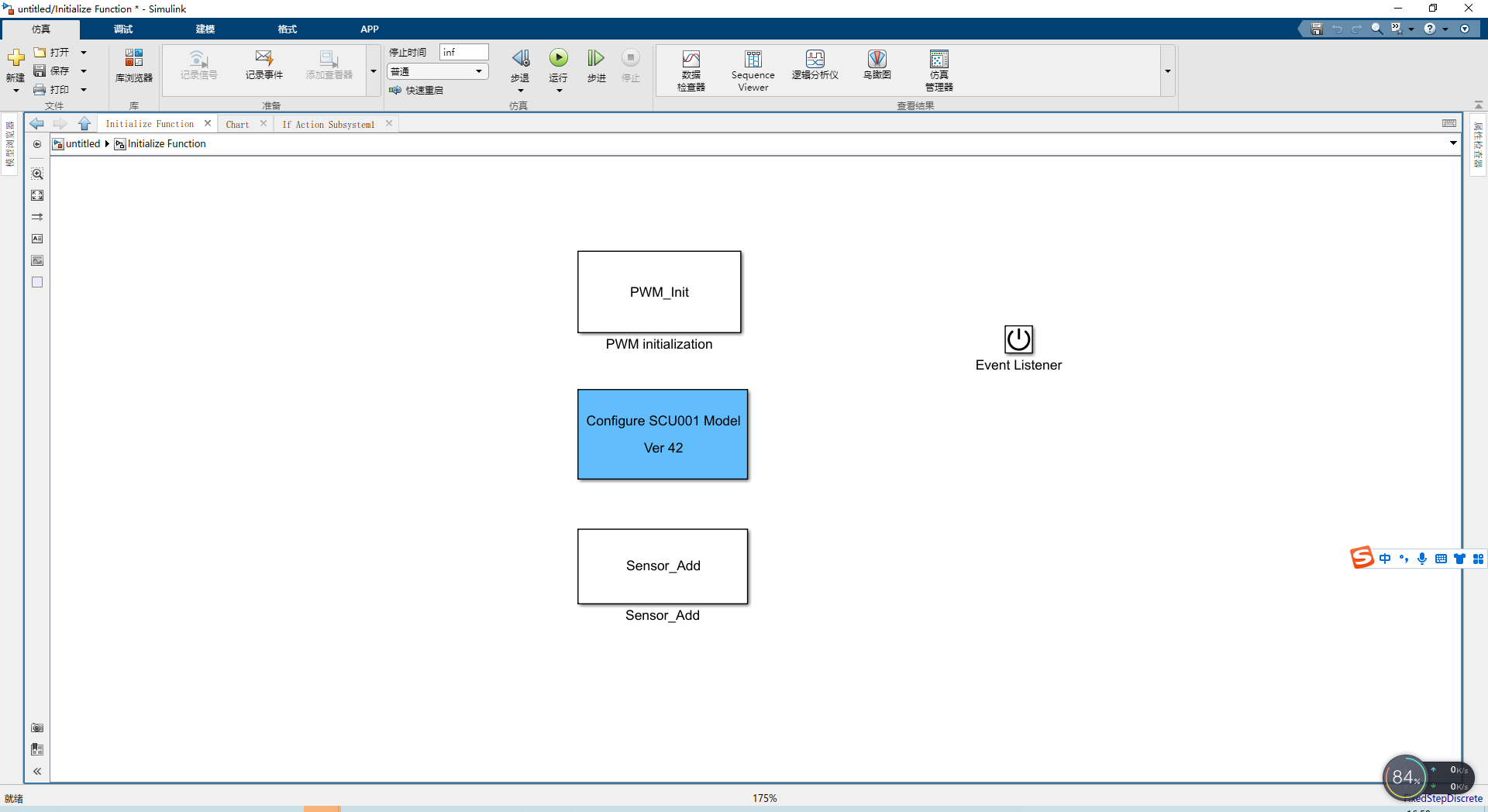The width and height of the screenshot is (1488, 812).
Task: Select the Sensor_Add subsystem block
Action: pos(663,566)
